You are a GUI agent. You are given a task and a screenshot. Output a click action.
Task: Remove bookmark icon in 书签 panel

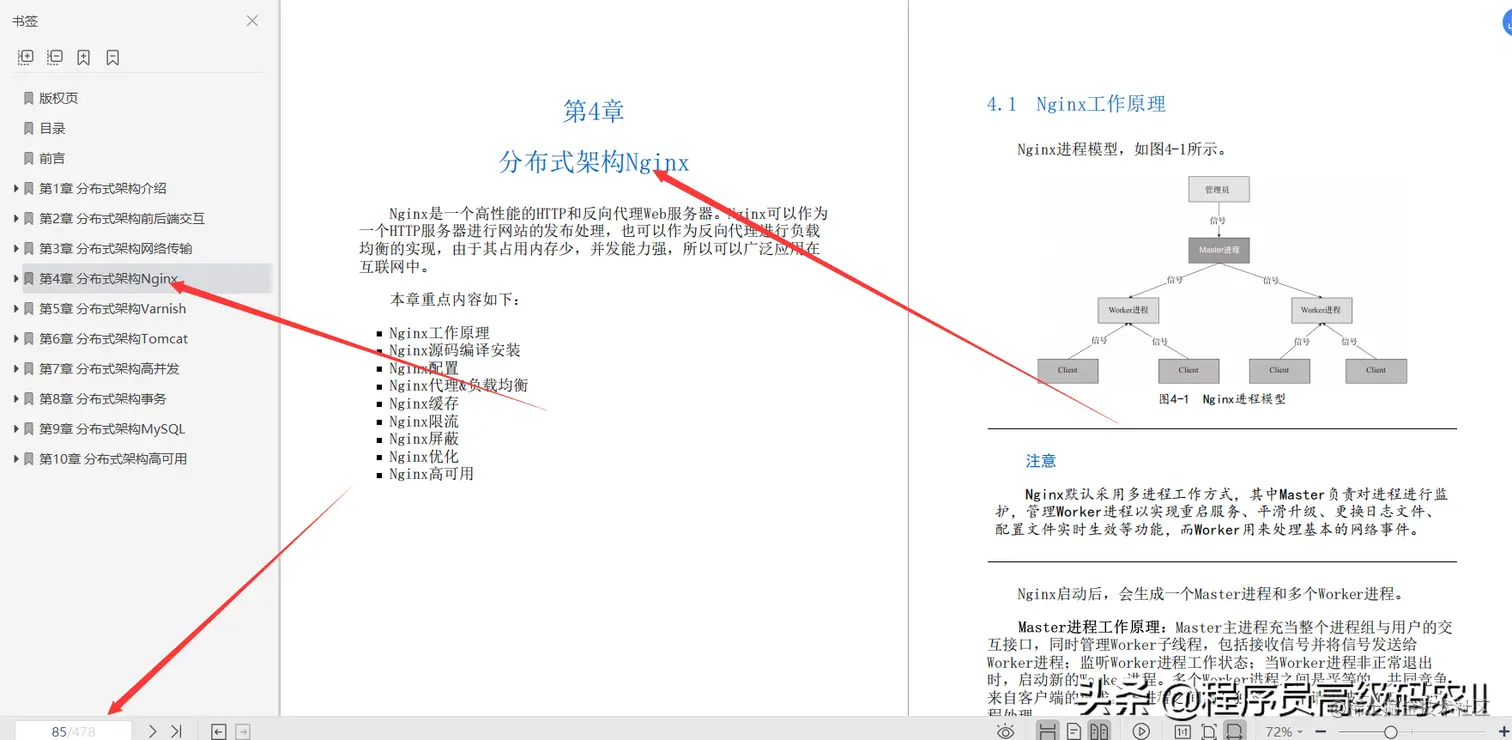point(113,57)
